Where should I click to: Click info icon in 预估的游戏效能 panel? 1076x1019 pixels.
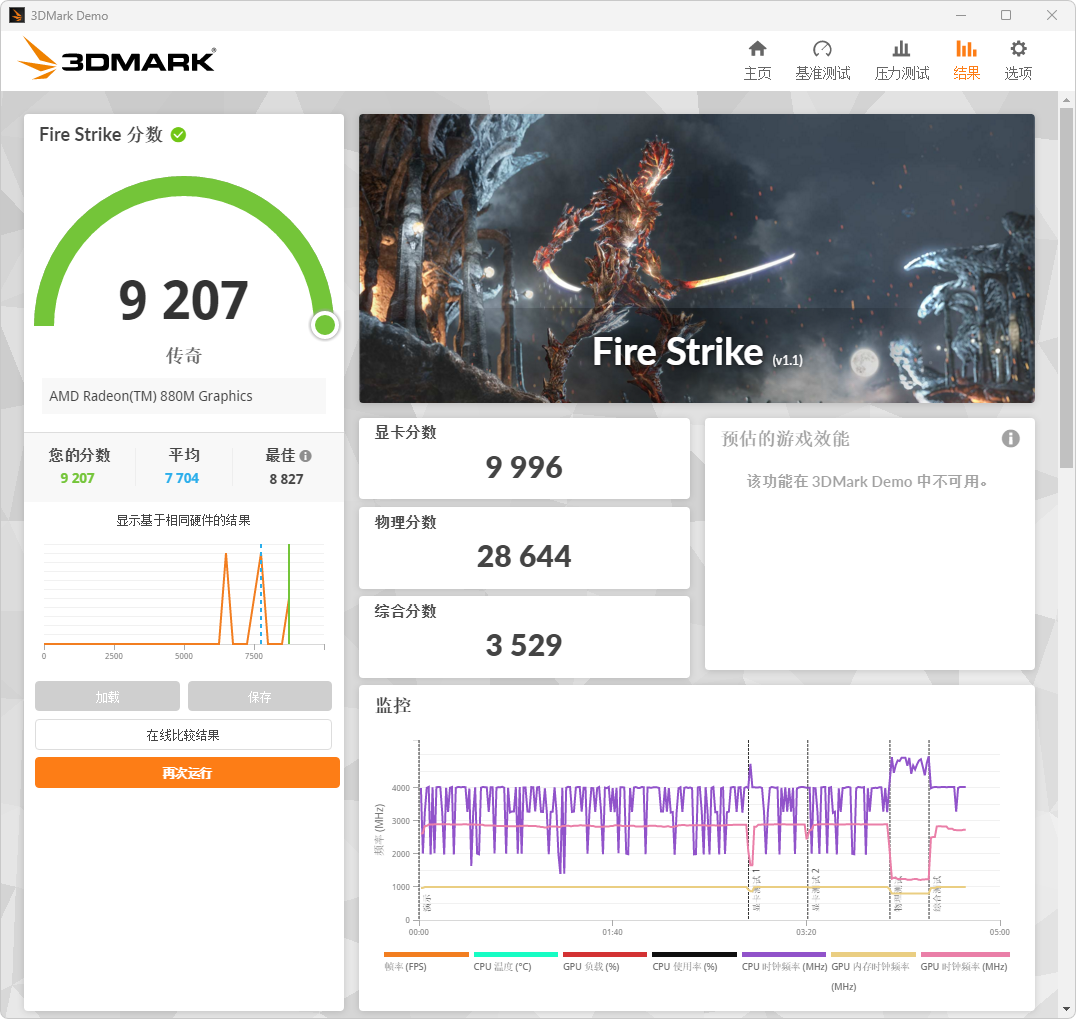coord(1010,438)
